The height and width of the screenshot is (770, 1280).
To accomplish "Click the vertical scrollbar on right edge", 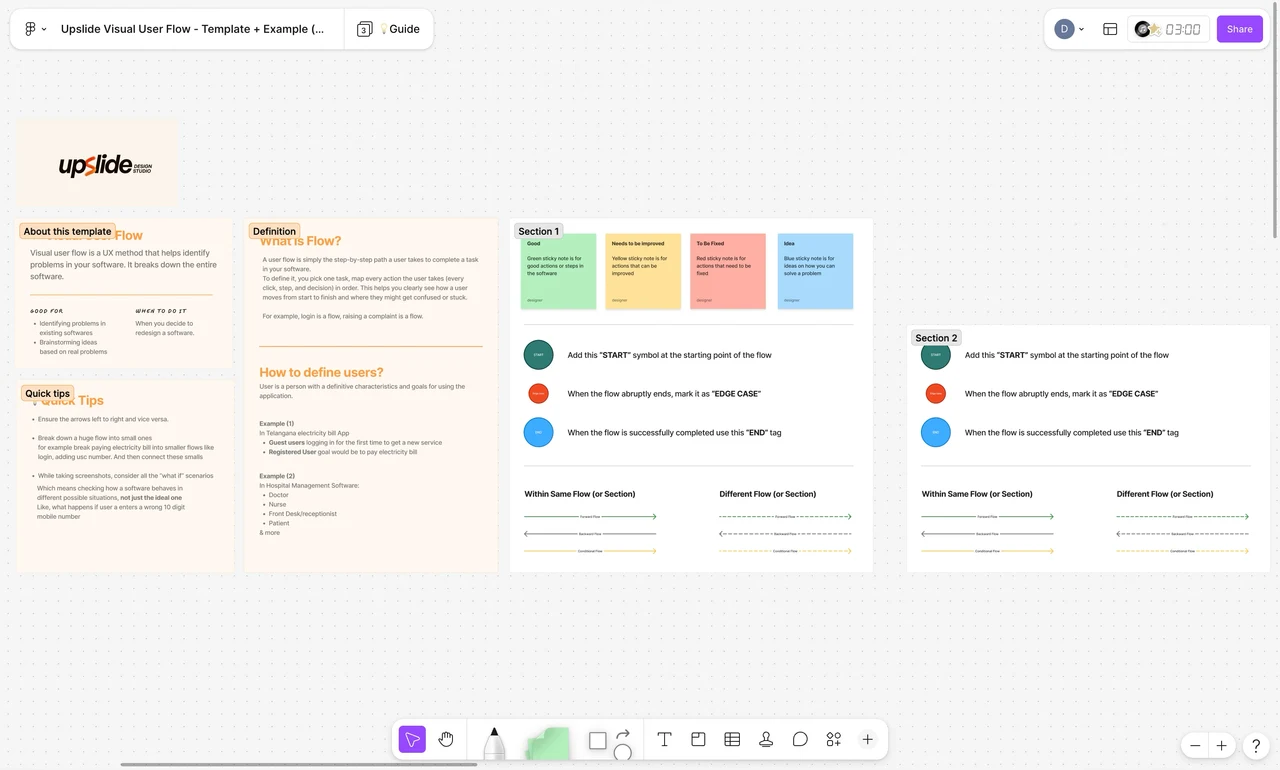I will click(1276, 122).
